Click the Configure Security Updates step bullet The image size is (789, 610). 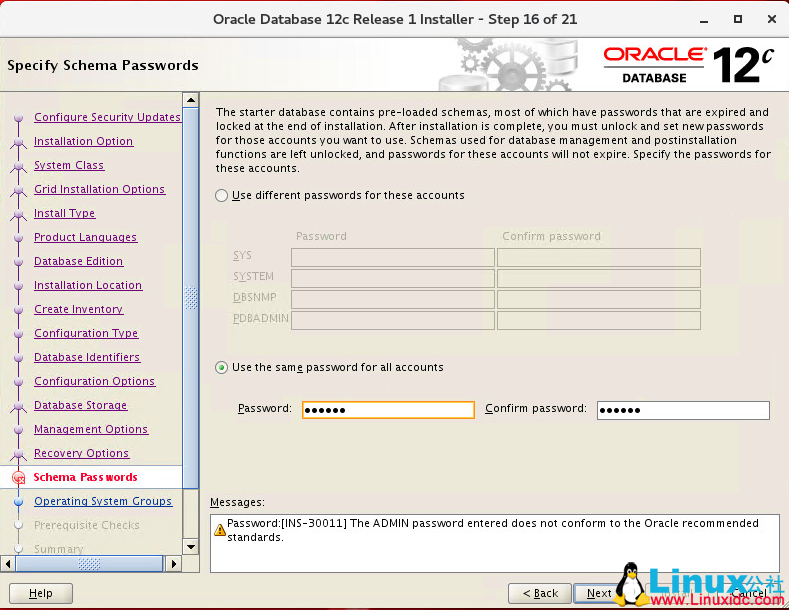tap(19, 117)
